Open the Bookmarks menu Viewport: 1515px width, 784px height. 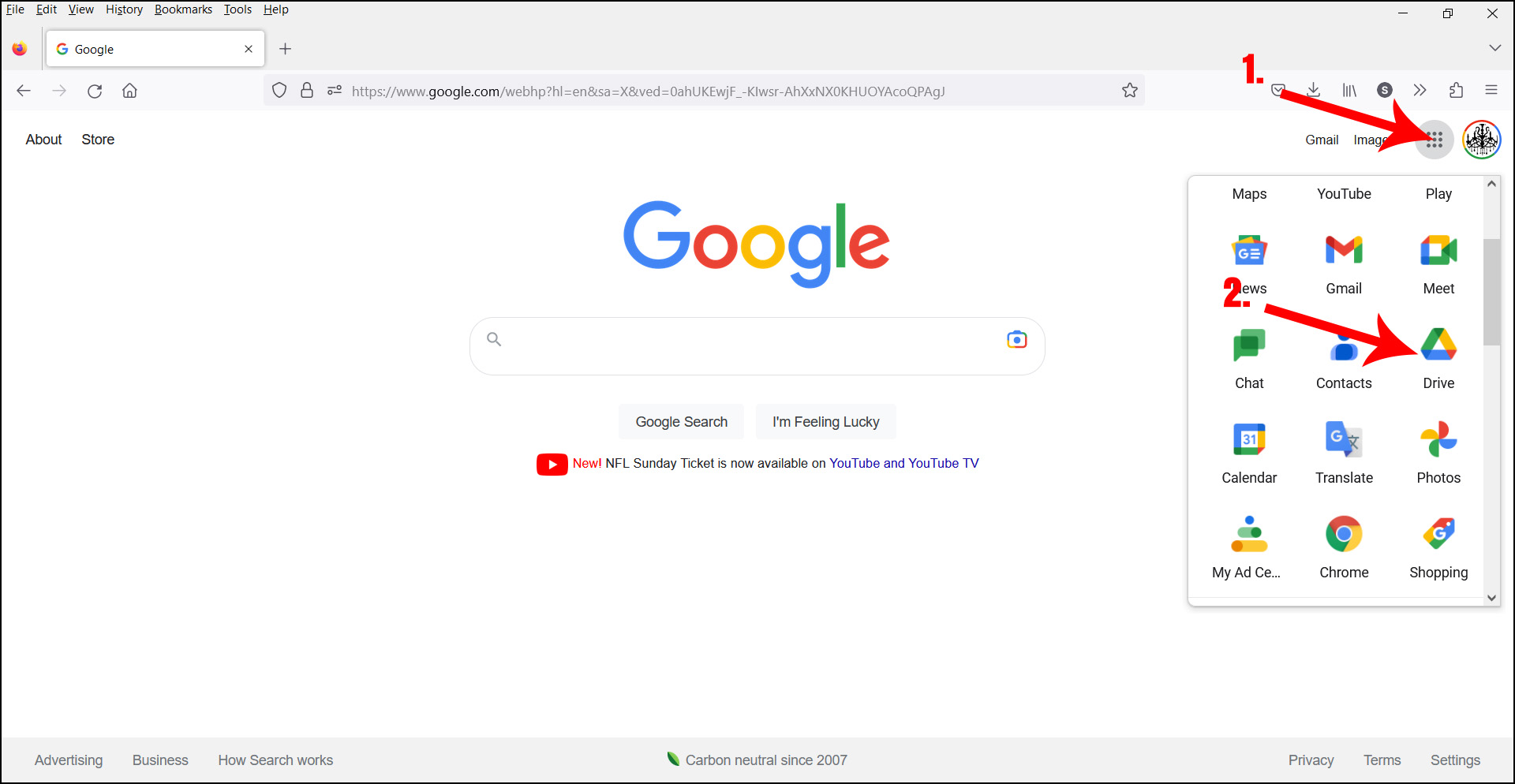coord(183,9)
